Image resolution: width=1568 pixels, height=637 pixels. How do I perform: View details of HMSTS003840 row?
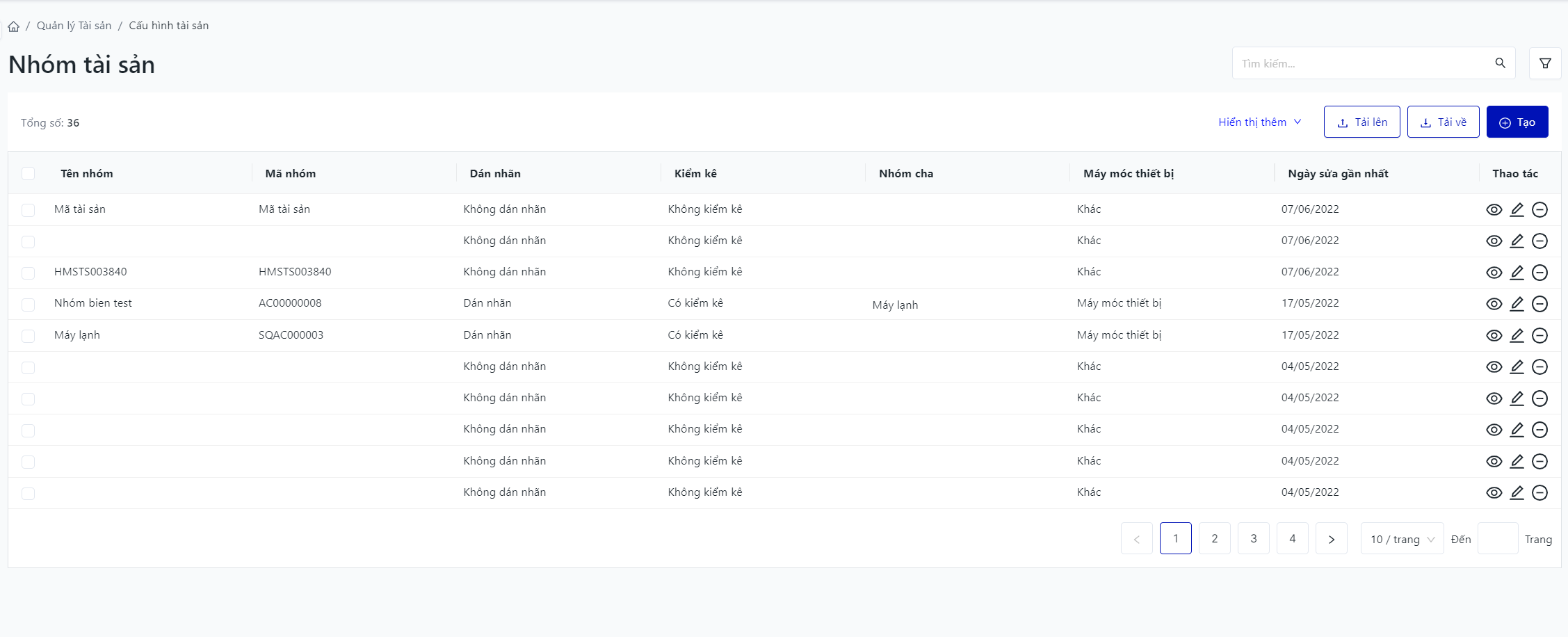tap(1494, 273)
